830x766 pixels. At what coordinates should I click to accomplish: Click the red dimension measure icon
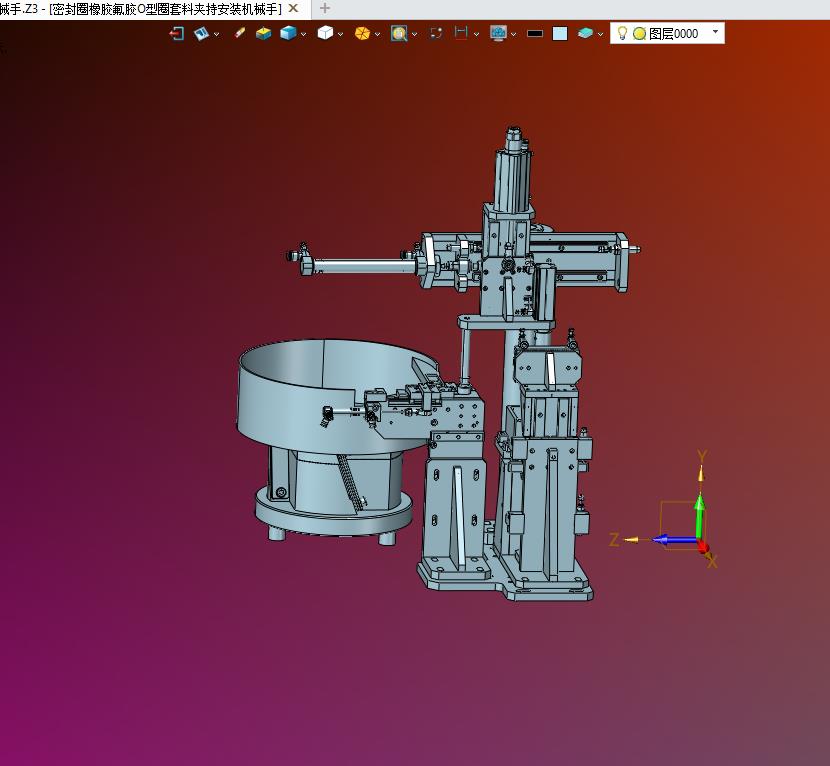(461, 33)
